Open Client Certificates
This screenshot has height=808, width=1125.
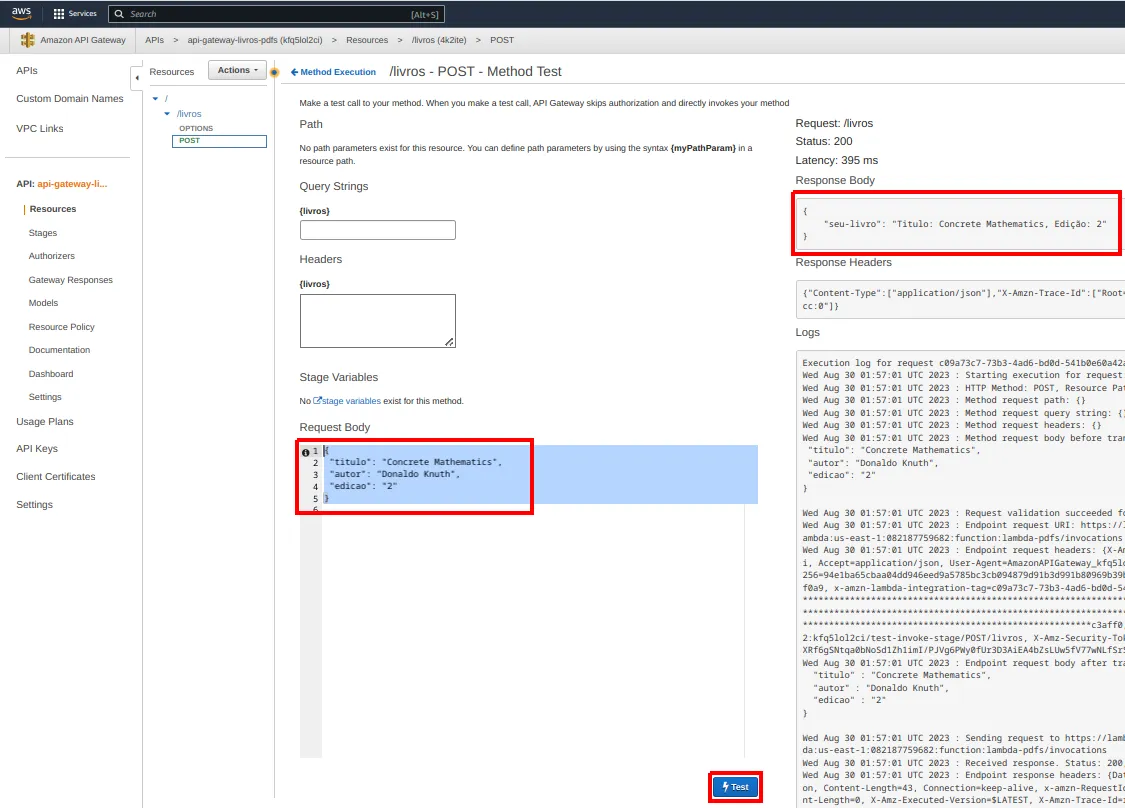pos(55,476)
